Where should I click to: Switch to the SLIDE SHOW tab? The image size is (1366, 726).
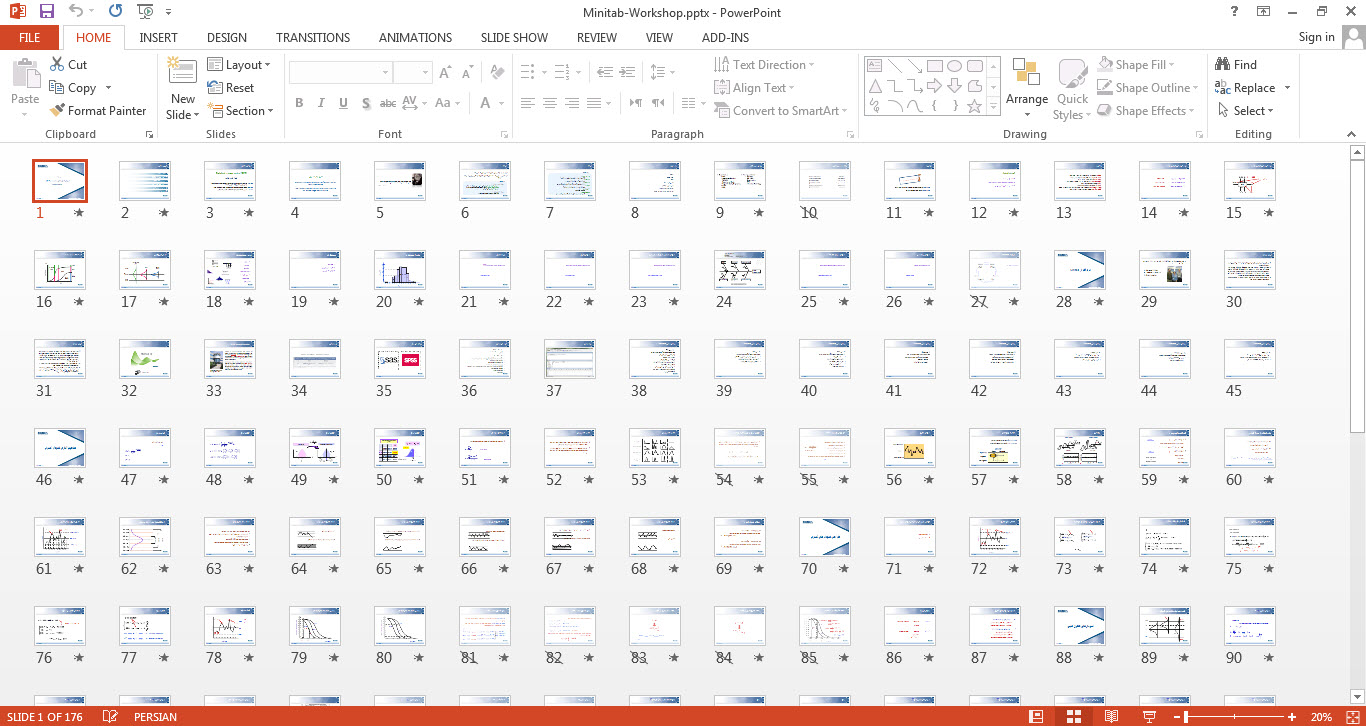tap(514, 38)
